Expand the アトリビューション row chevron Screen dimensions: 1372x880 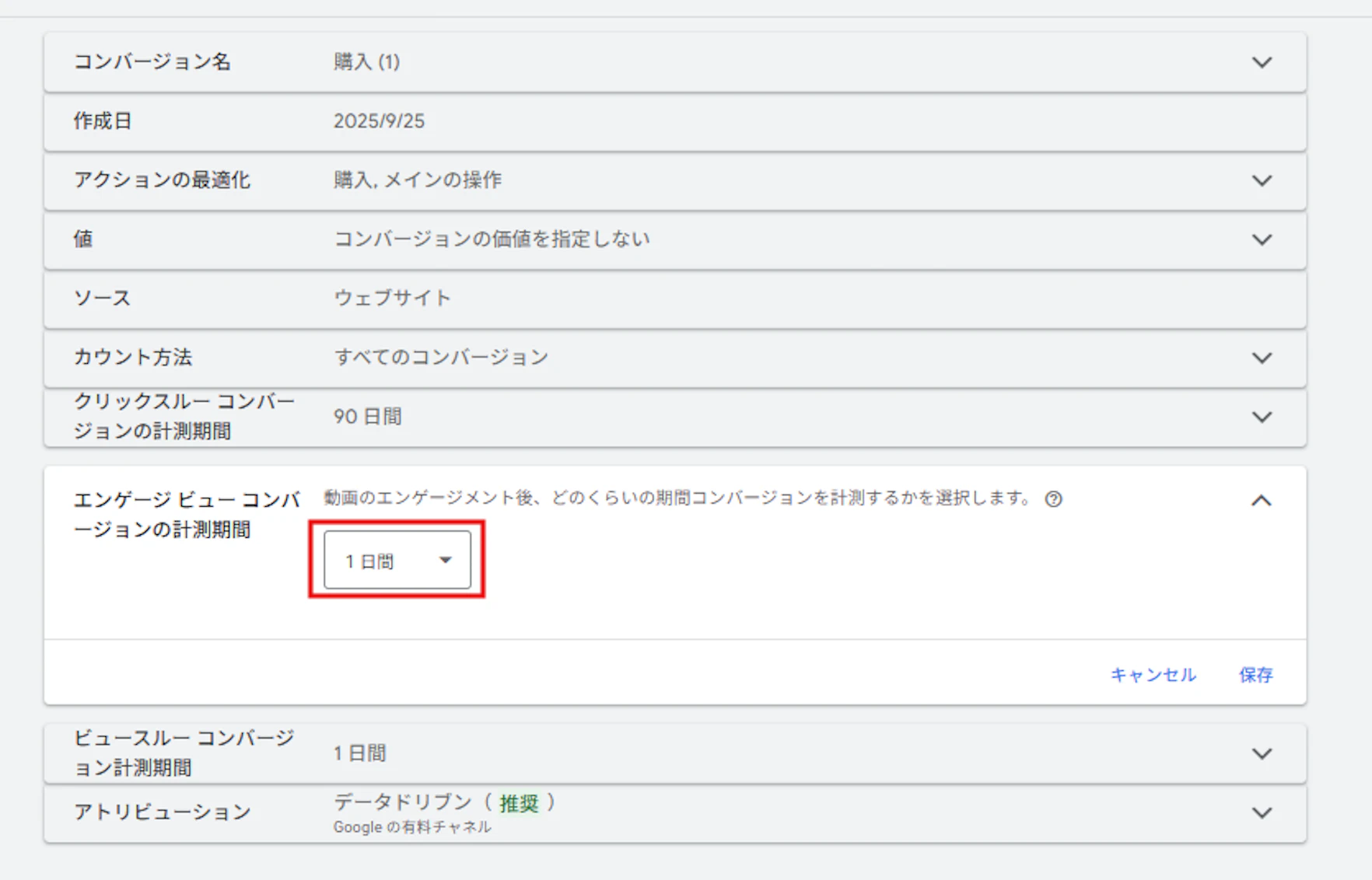click(x=1262, y=812)
